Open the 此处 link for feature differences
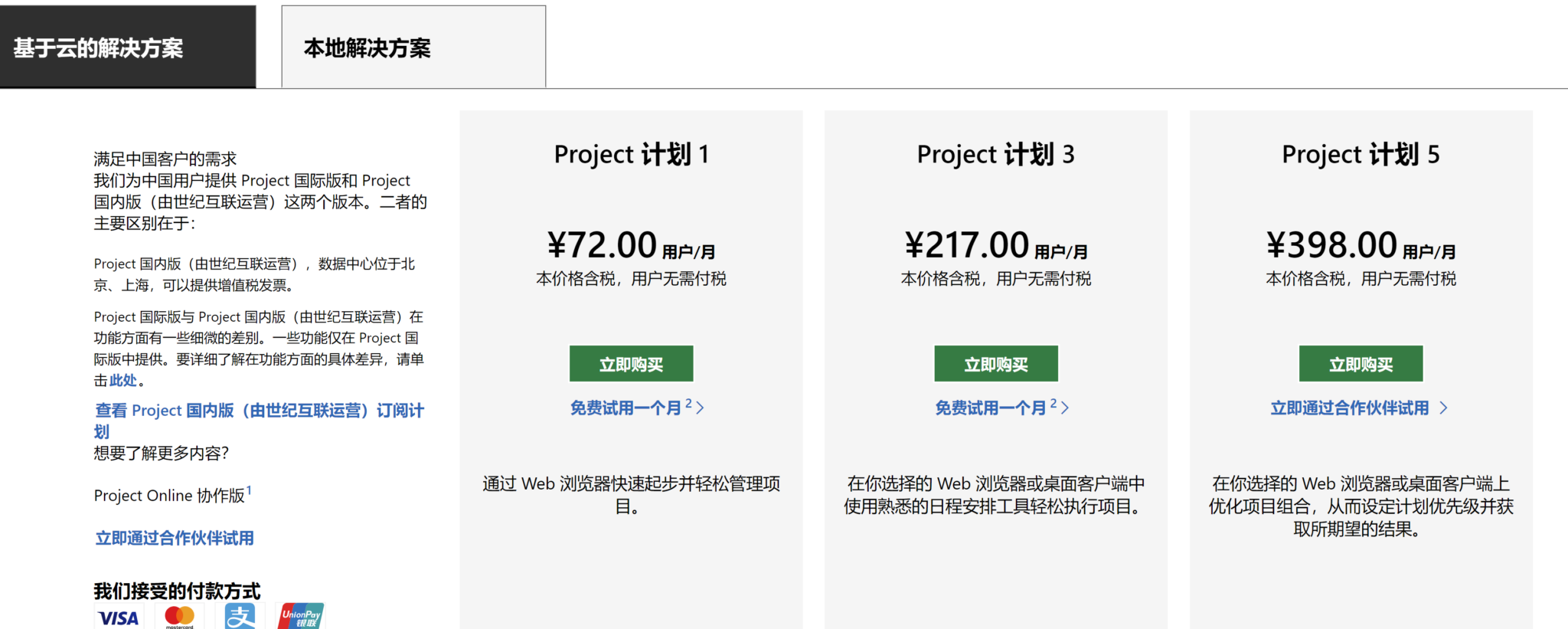 point(121,380)
